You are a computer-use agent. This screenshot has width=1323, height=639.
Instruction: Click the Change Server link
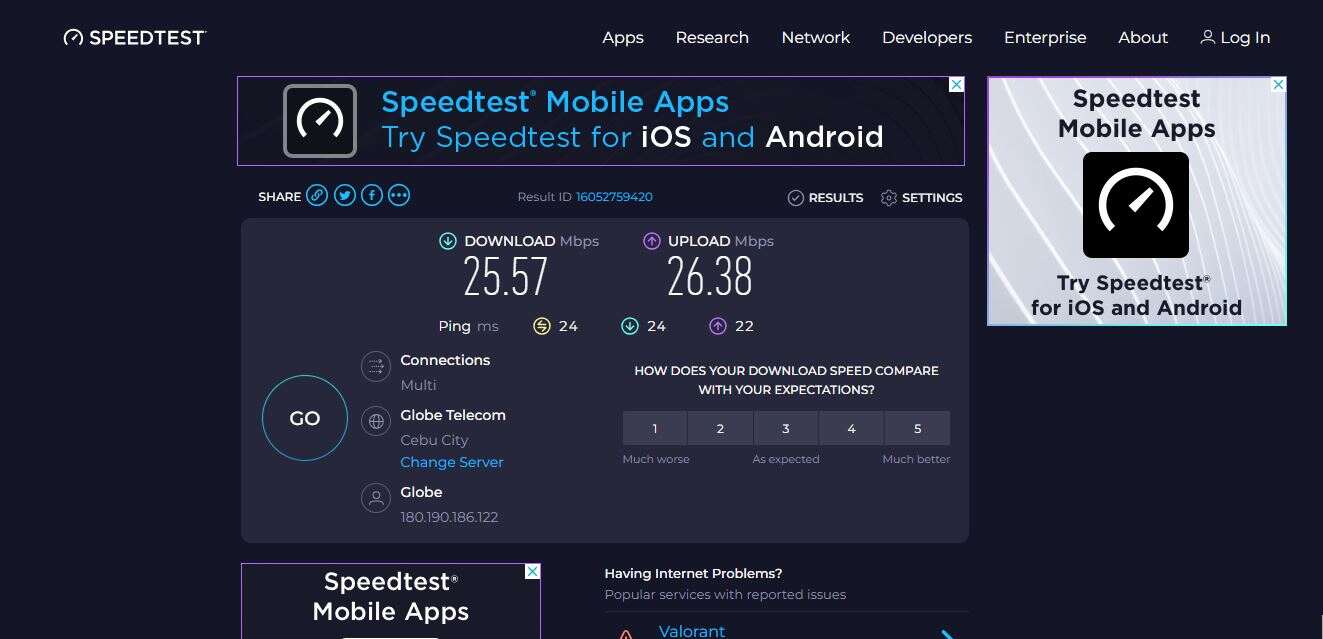coord(452,462)
